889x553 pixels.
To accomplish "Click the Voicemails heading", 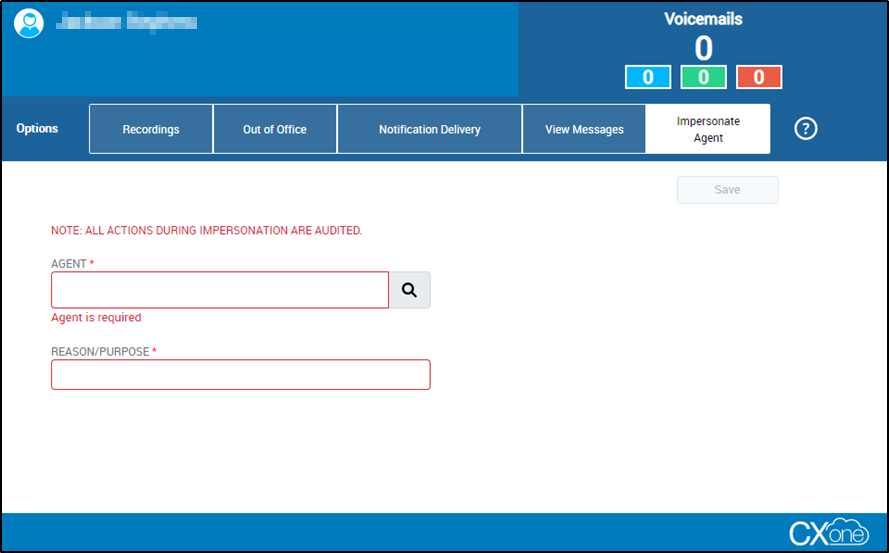I will 703,18.
